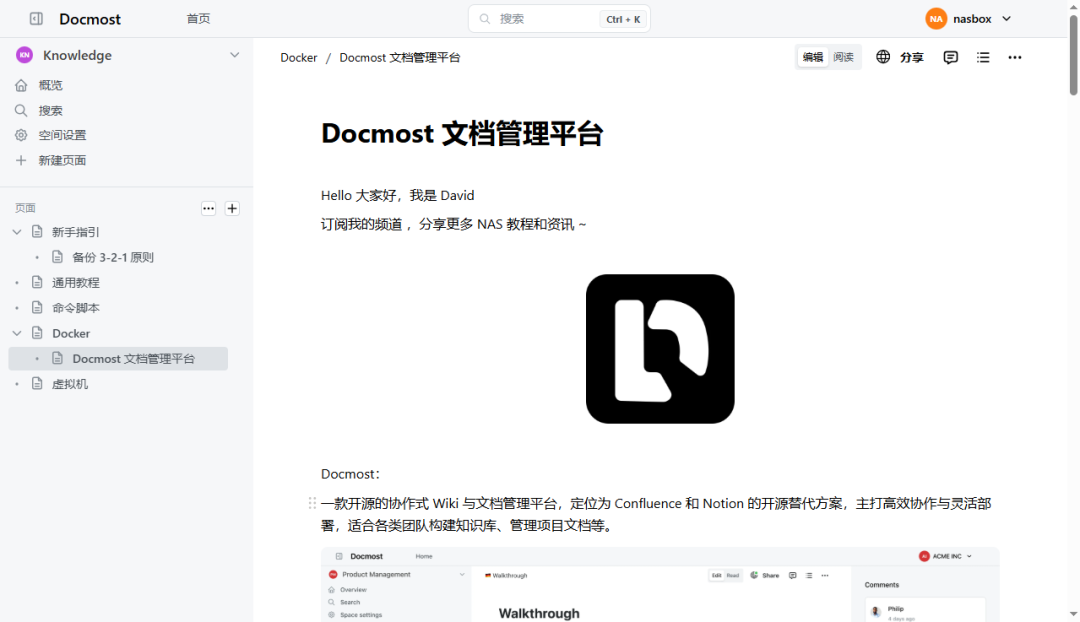
Task: Select 新建页面 to create page
Action: (x=62, y=160)
